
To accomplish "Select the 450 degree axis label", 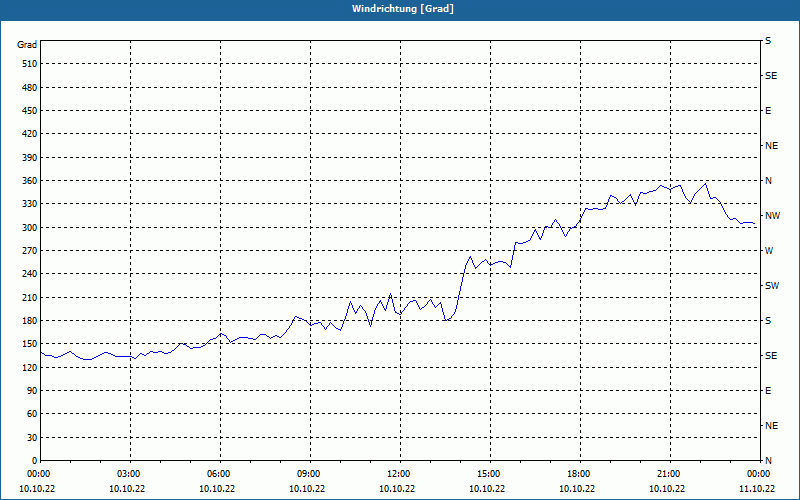I will tap(30, 111).
